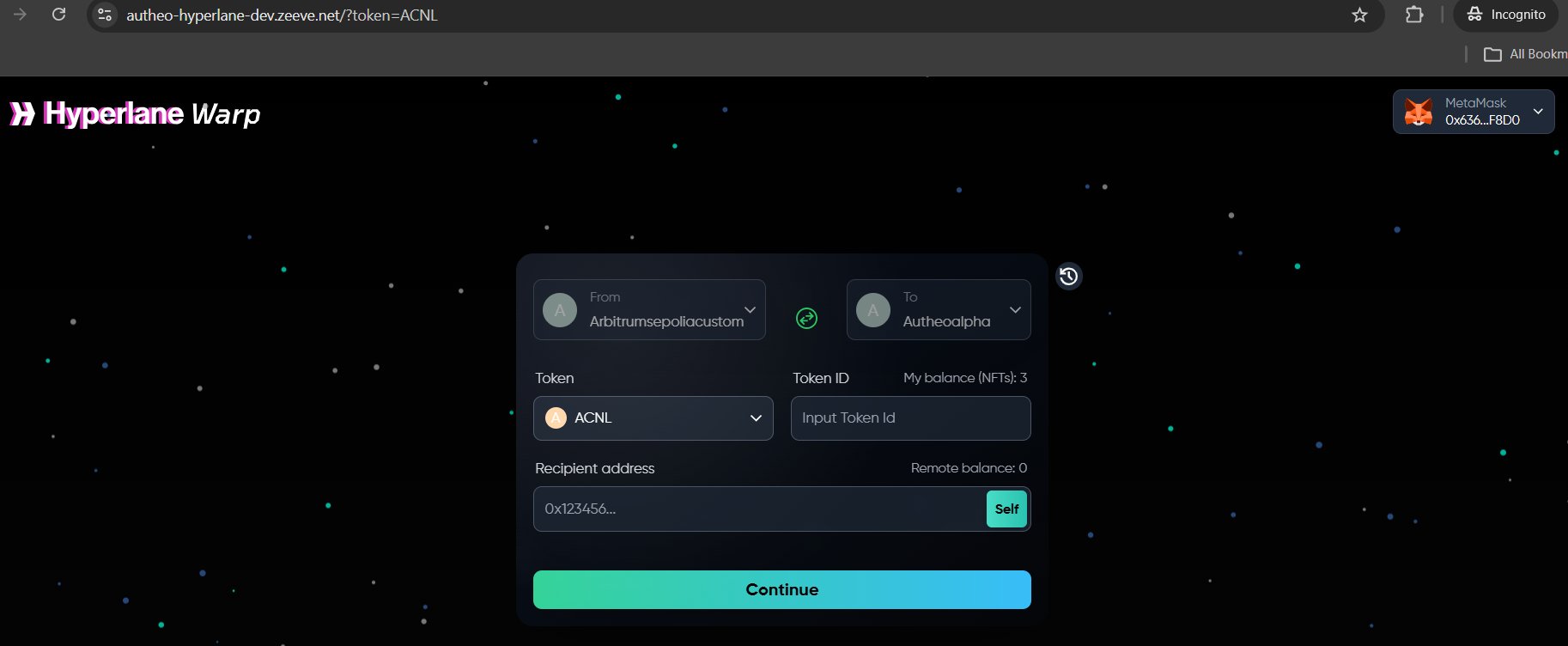Click the Remote balance: 0 text
This screenshot has width=1568, height=646.
tap(969, 468)
